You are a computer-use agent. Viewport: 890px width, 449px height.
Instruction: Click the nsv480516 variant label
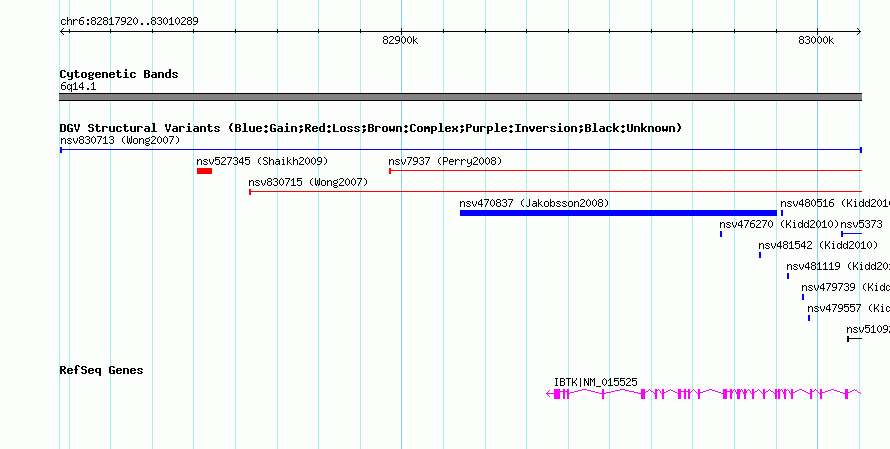coord(835,203)
